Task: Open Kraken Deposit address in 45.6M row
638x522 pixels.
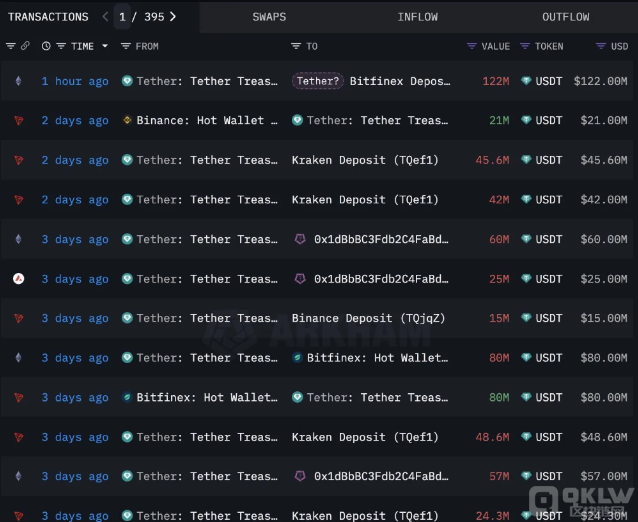Action: click(364, 160)
